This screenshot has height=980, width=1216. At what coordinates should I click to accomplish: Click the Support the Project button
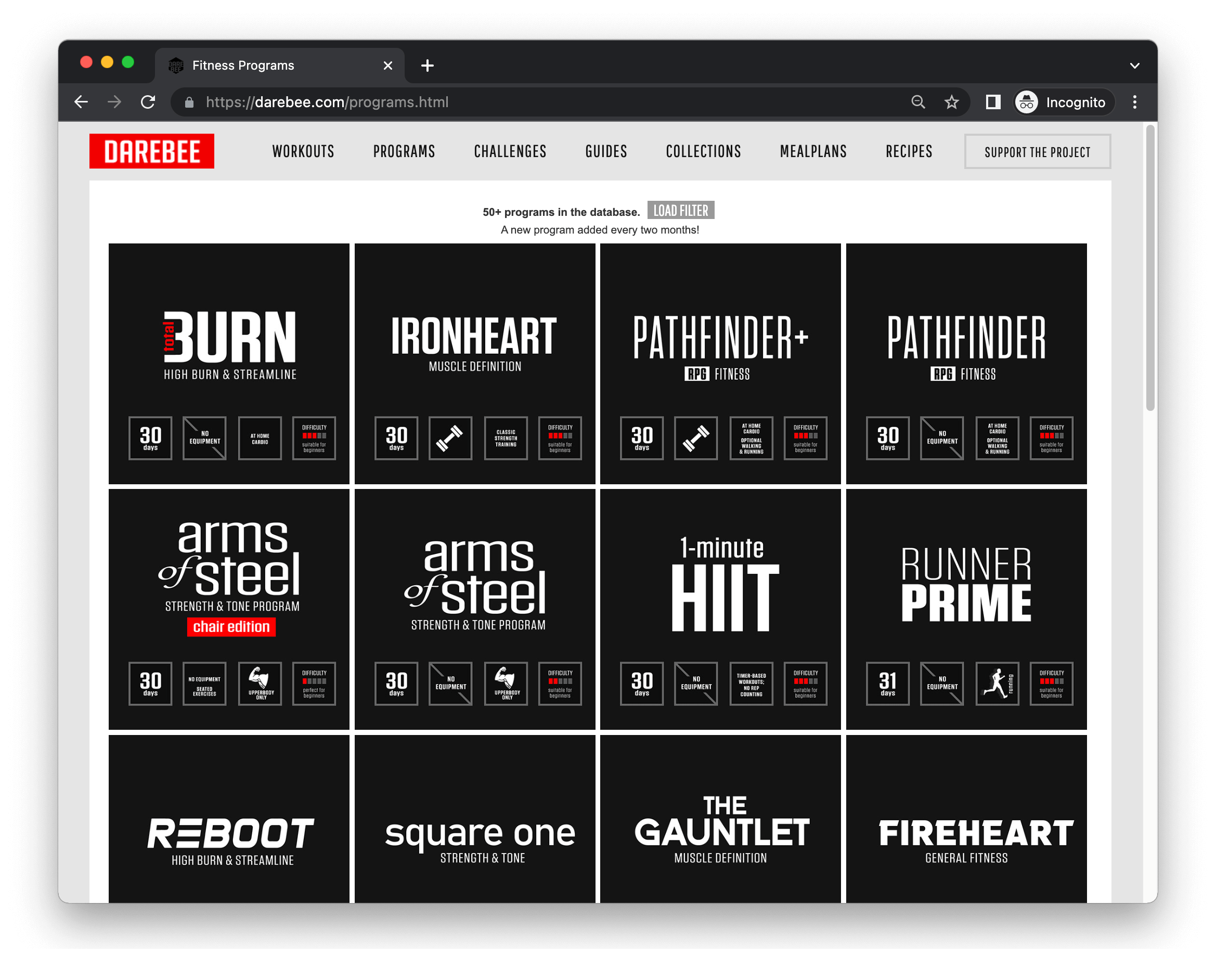click(x=1038, y=151)
